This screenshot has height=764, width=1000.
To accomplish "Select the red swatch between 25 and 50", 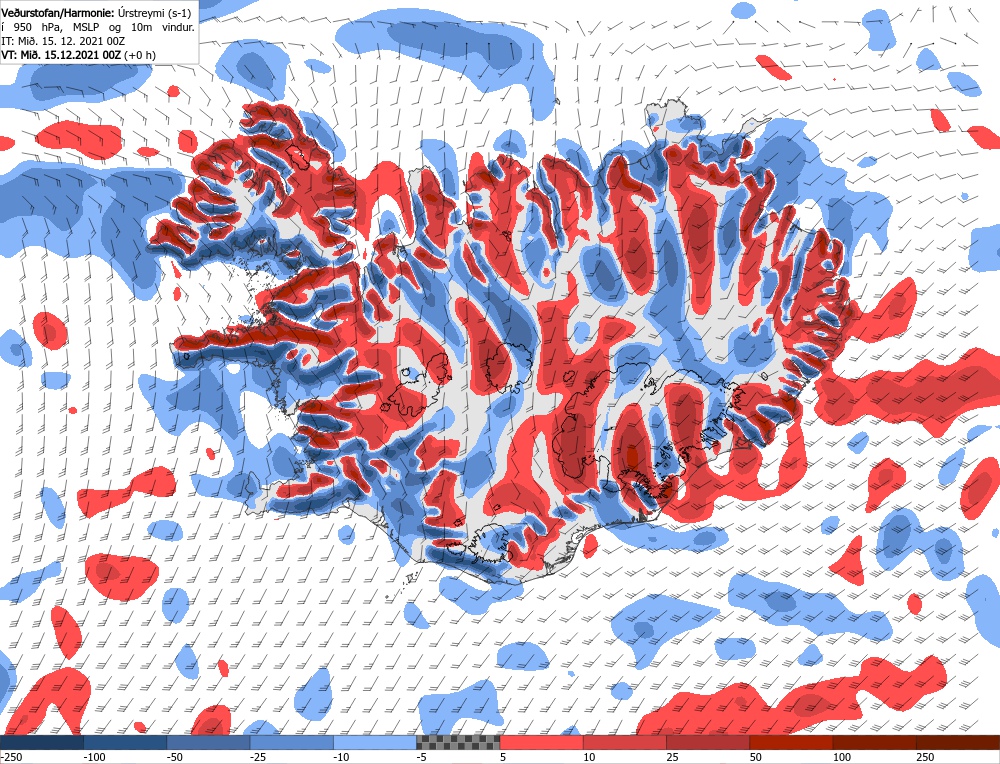I will (708, 742).
